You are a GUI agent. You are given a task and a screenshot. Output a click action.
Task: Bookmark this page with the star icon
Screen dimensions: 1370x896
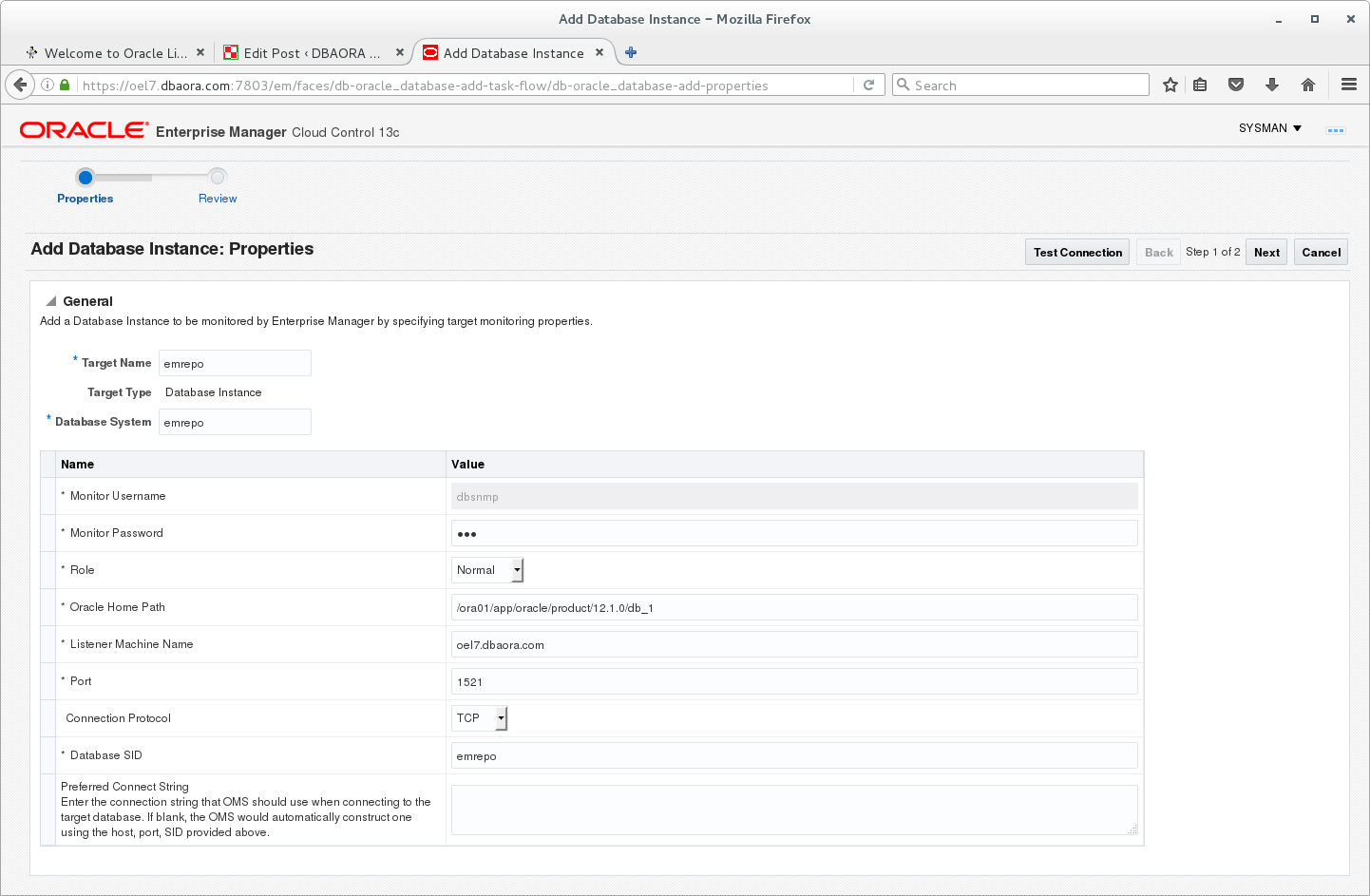point(1170,85)
